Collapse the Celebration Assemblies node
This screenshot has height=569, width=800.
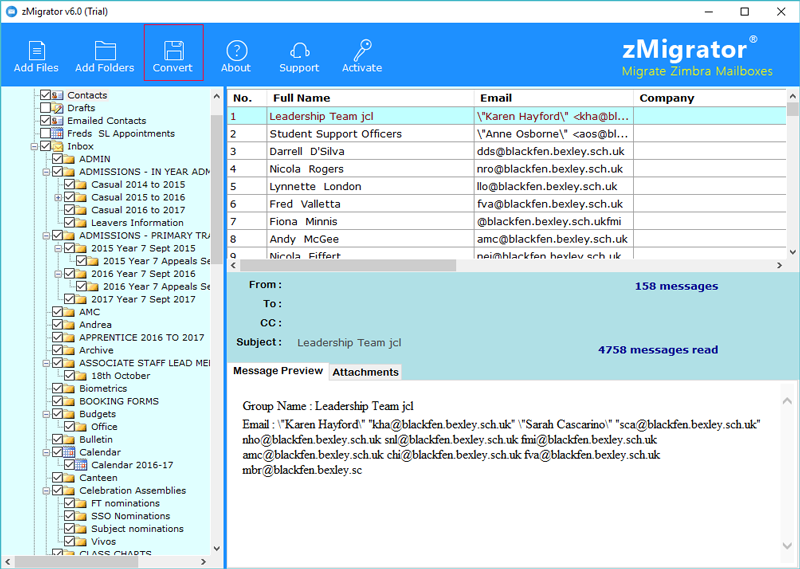46,491
